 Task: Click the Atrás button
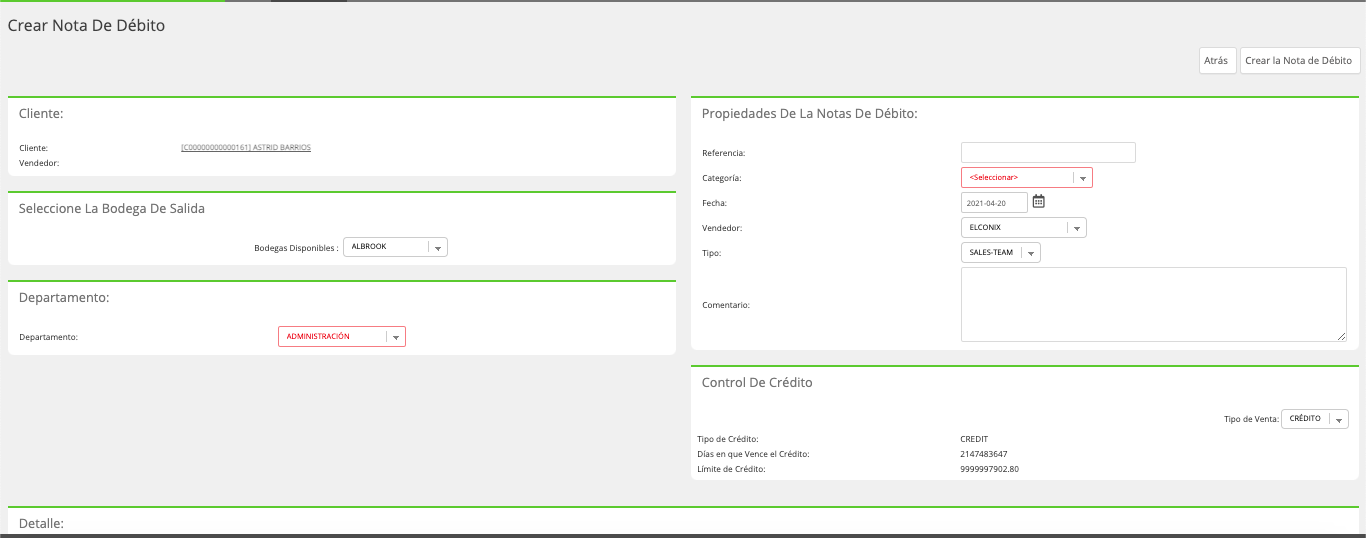click(x=1216, y=61)
